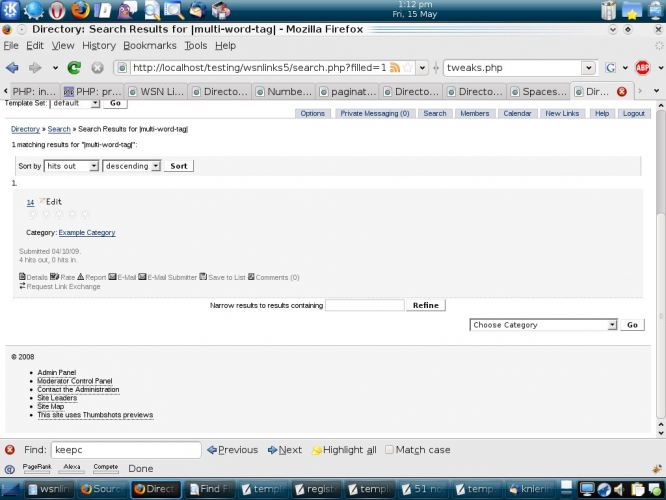The width and height of the screenshot is (666, 500).
Task: Open the Bookmarks menu
Action: 150,46
